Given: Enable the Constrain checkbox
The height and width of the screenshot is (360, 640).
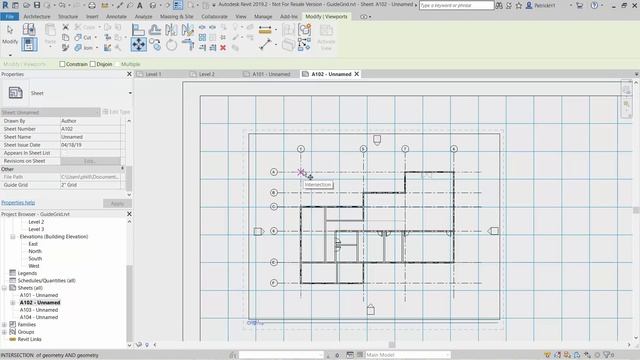Looking at the screenshot, I should point(62,64).
